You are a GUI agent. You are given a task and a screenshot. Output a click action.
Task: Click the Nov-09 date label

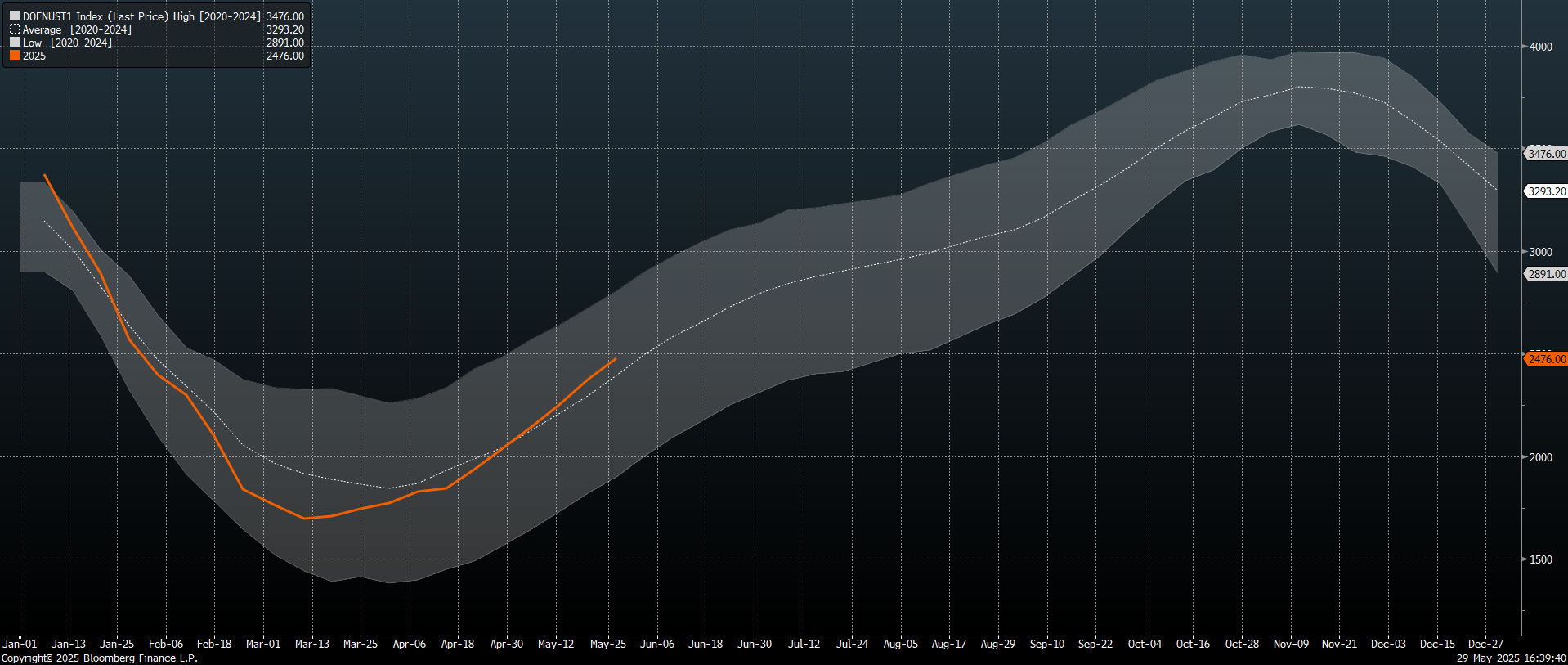pos(1291,644)
